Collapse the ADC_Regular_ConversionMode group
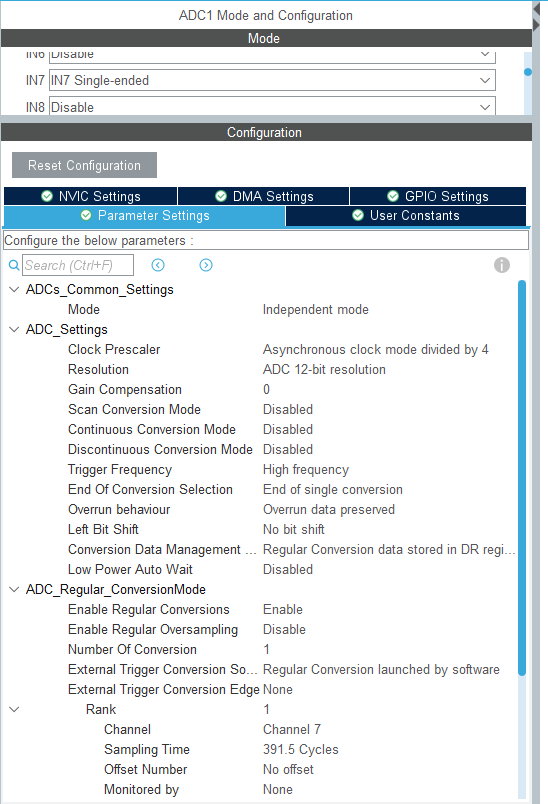The height and width of the screenshot is (804, 548). (14, 590)
